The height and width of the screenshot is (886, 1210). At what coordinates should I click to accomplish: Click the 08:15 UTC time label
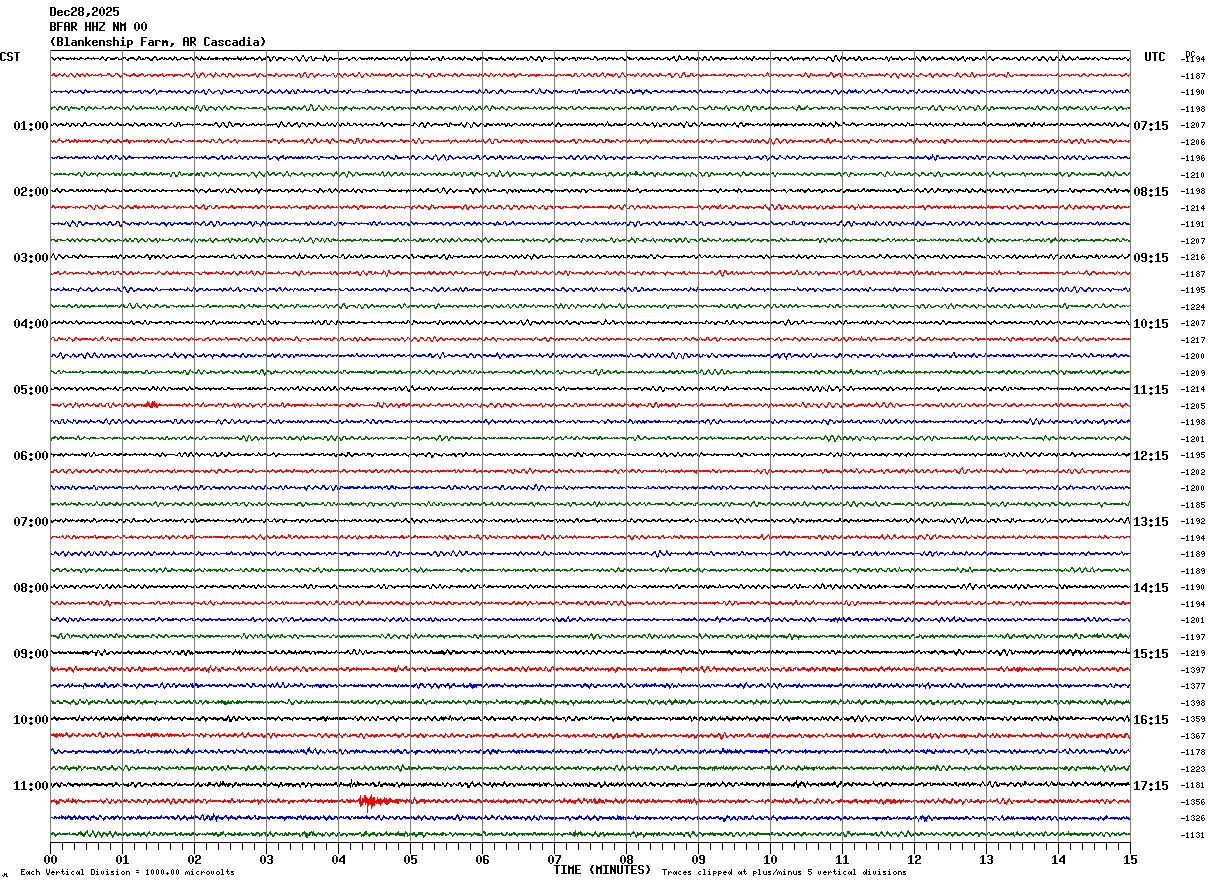coord(1151,192)
